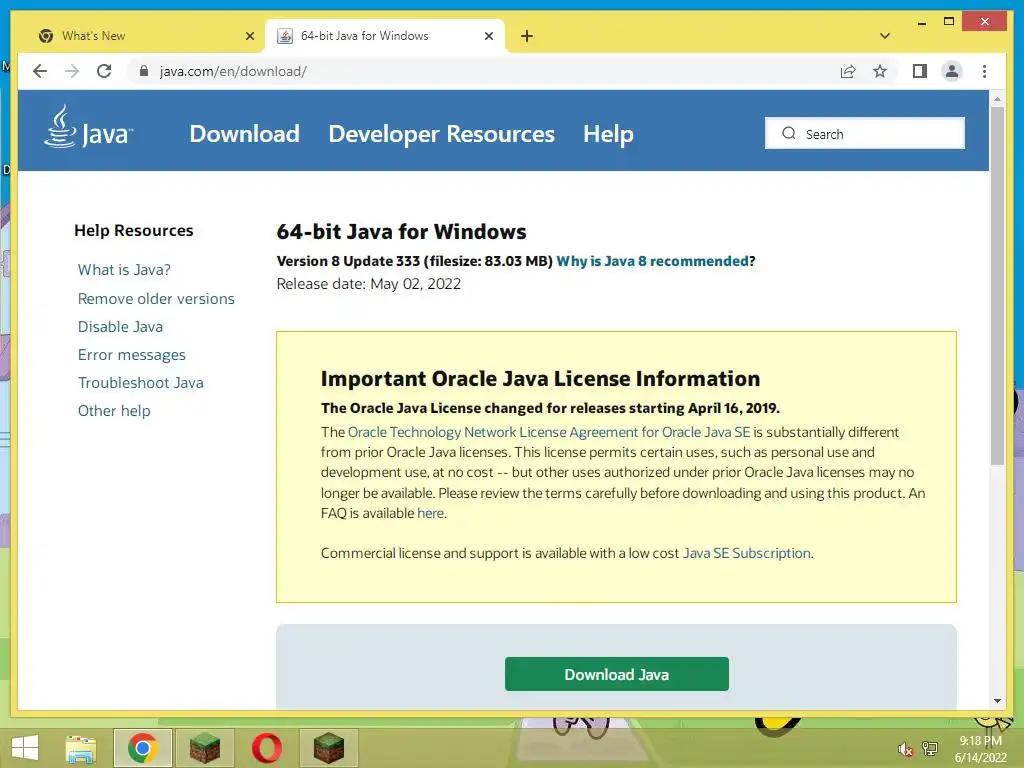Click the Java logo in the header
The image size is (1024, 768).
pyautogui.click(x=88, y=127)
